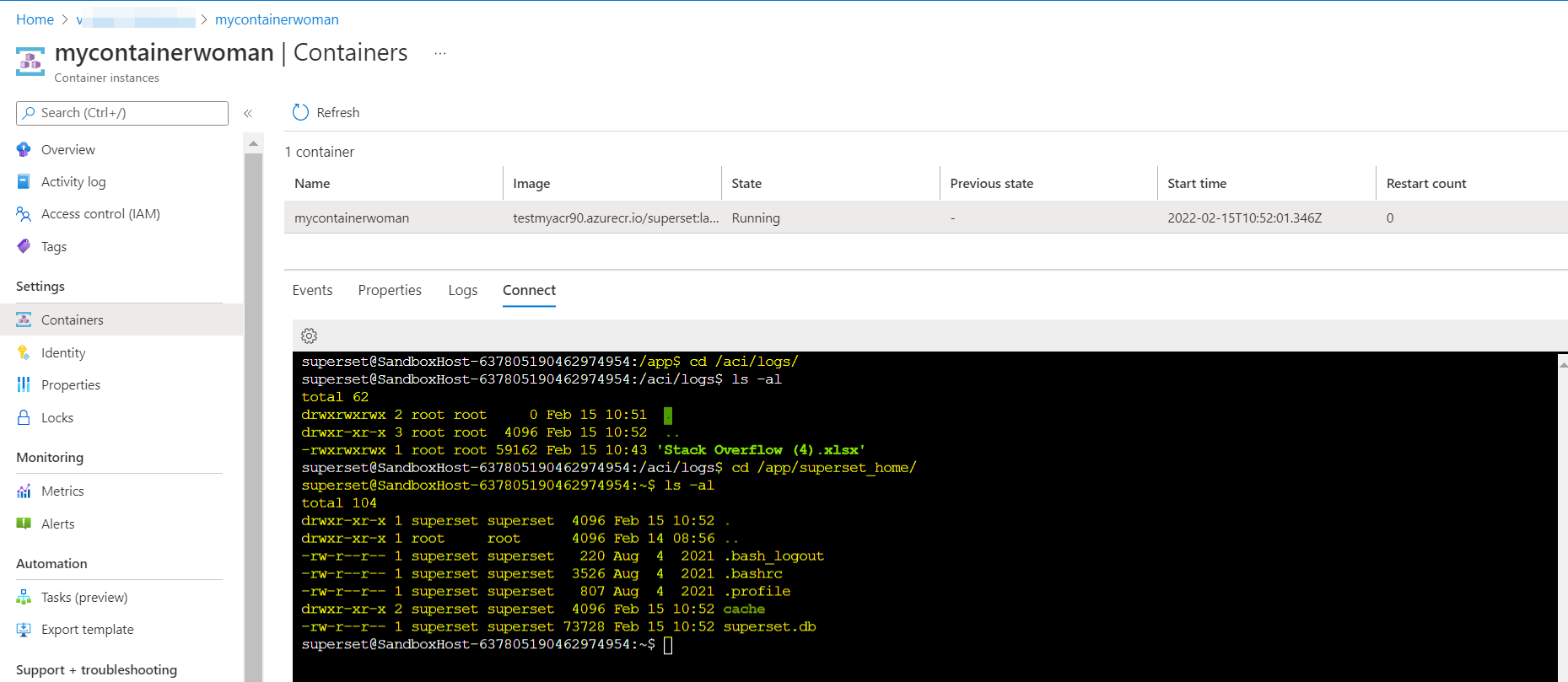Click the Access control (IAM) icon

click(24, 214)
